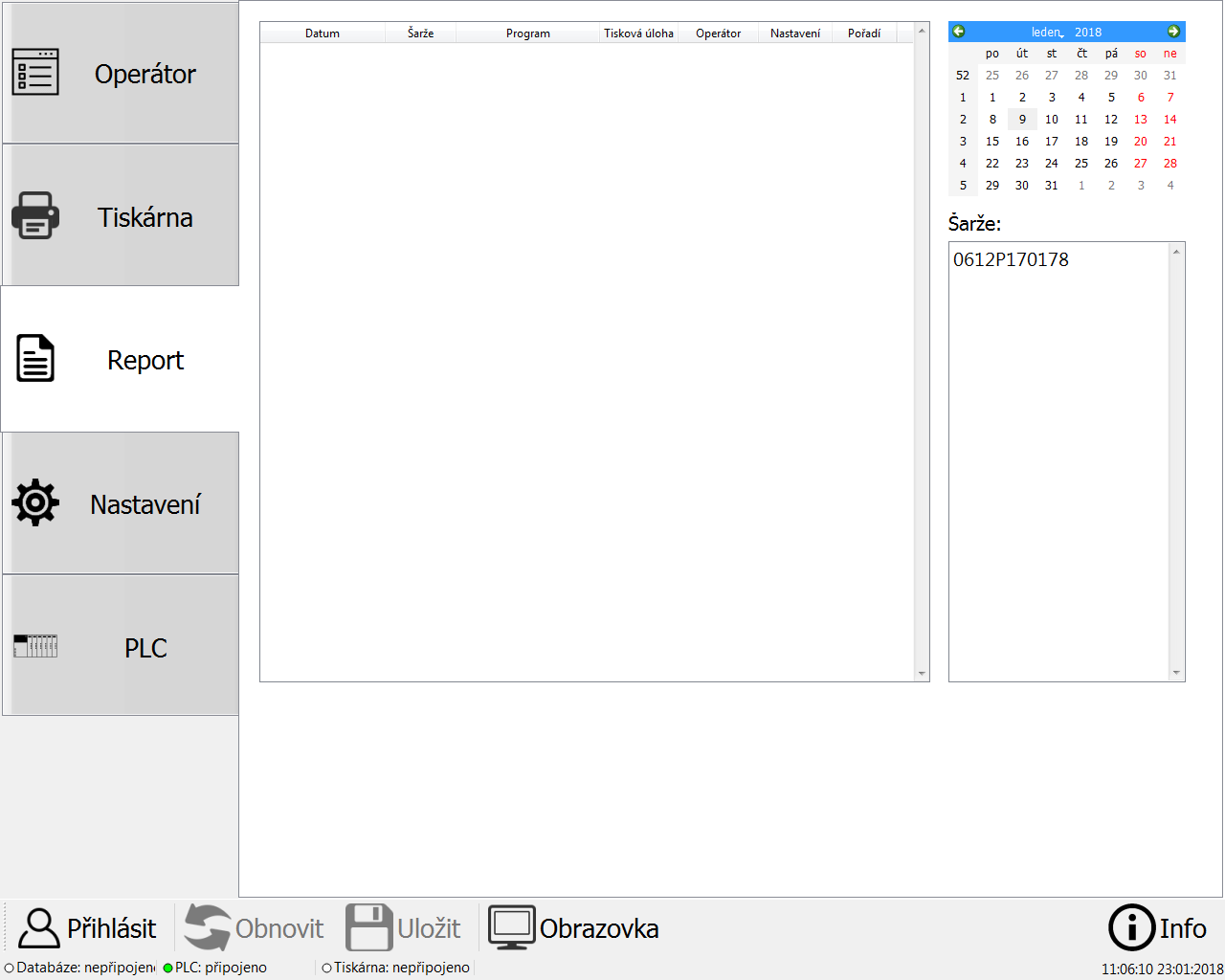Screen dimensions: 1225x980
Task: Go to next month with green right arrow
Action: [x=1173, y=32]
